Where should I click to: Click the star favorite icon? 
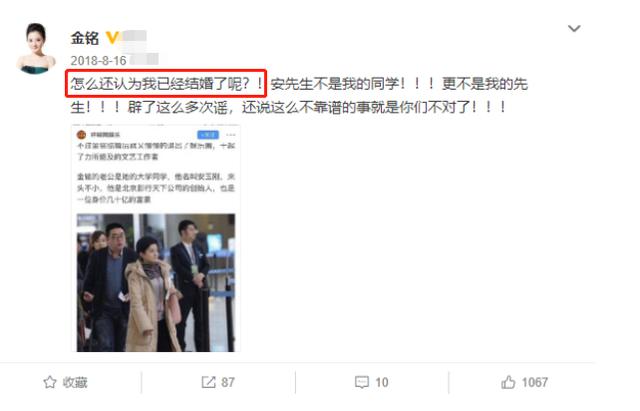[50, 382]
